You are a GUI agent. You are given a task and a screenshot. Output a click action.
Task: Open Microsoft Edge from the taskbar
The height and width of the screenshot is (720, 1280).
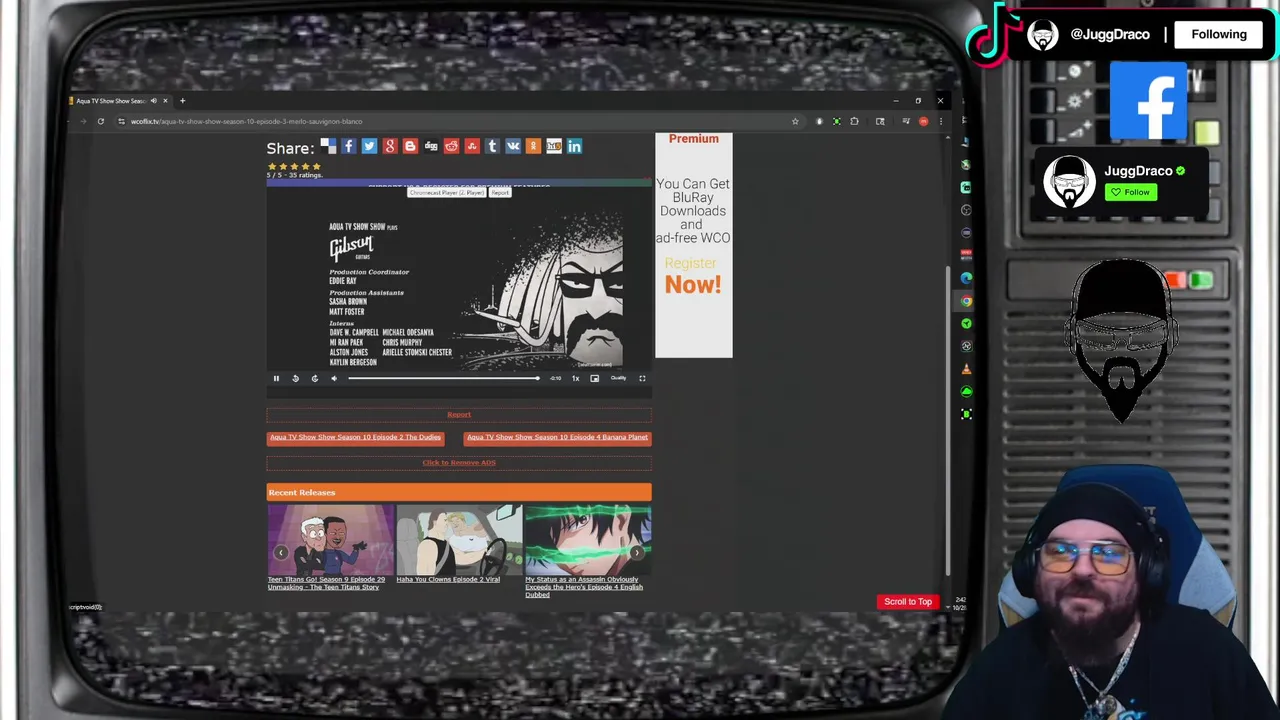click(x=966, y=278)
